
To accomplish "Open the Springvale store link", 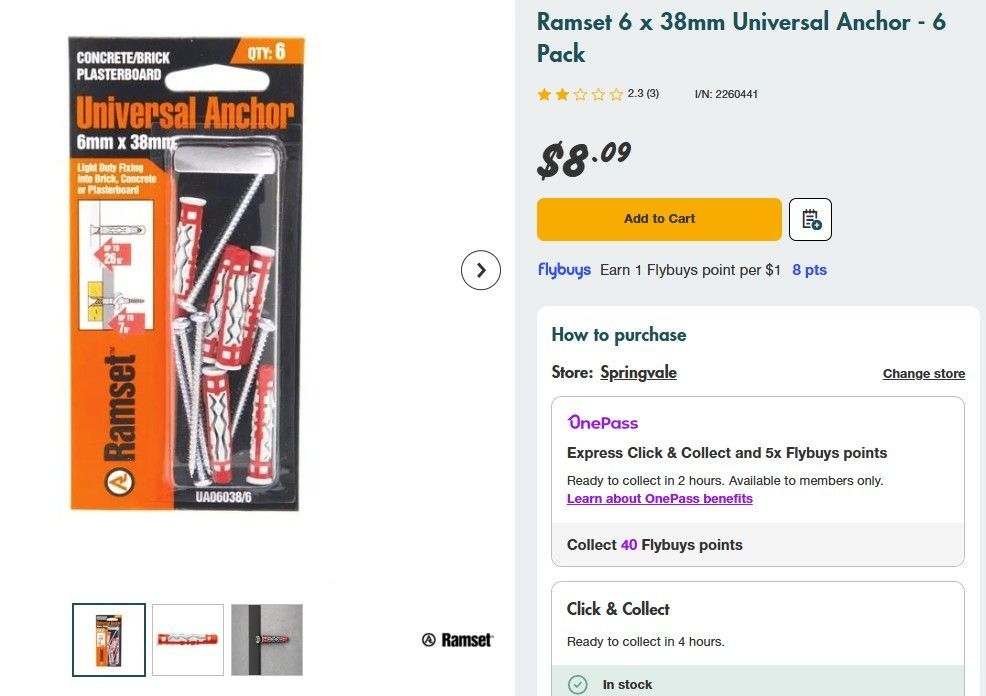I will [638, 373].
